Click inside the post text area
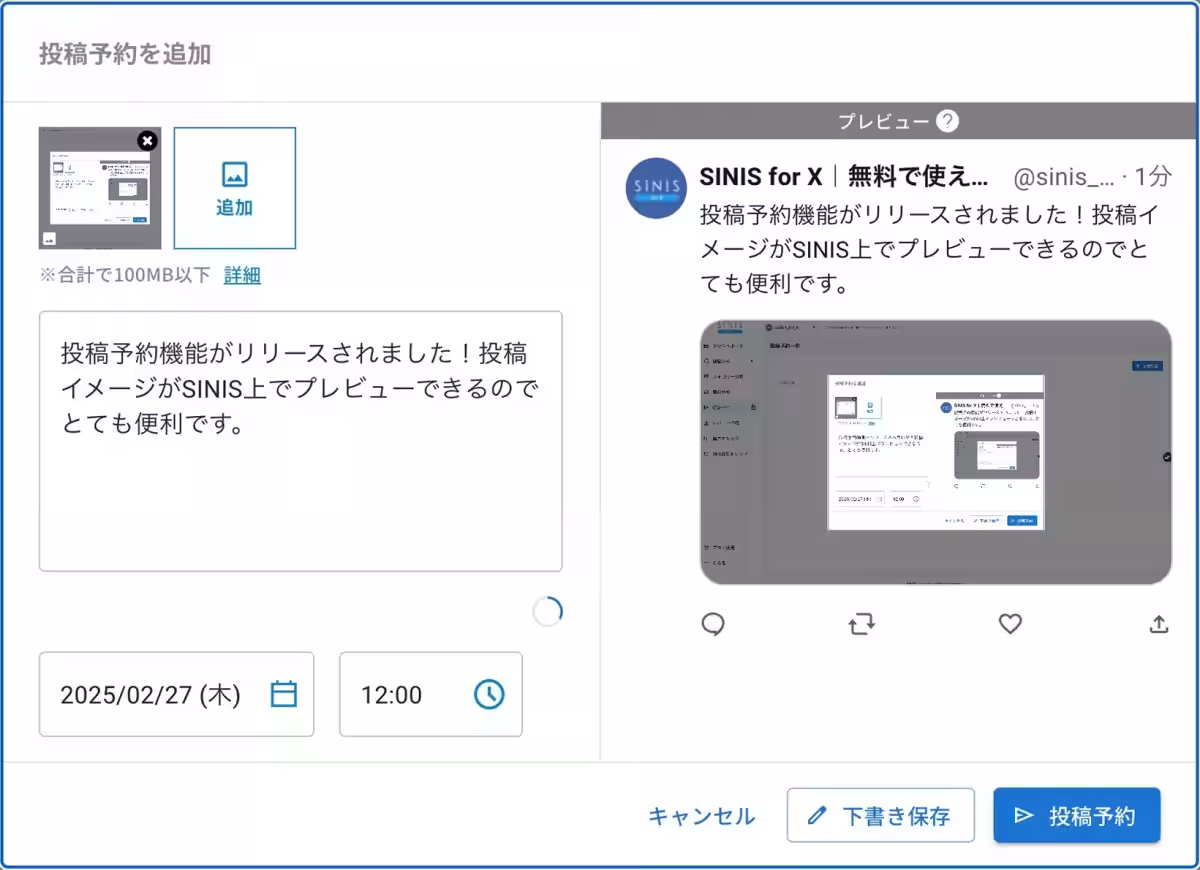The height and width of the screenshot is (870, 1200). tap(300, 440)
